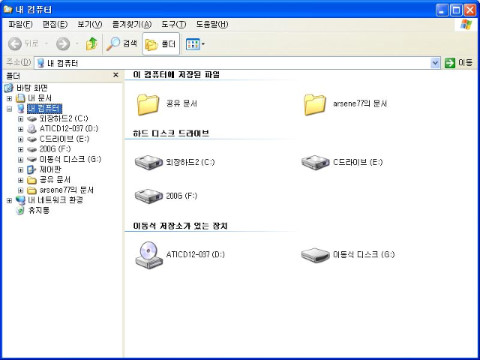
Task: Open the 보기(V) menu
Action: pos(90,24)
